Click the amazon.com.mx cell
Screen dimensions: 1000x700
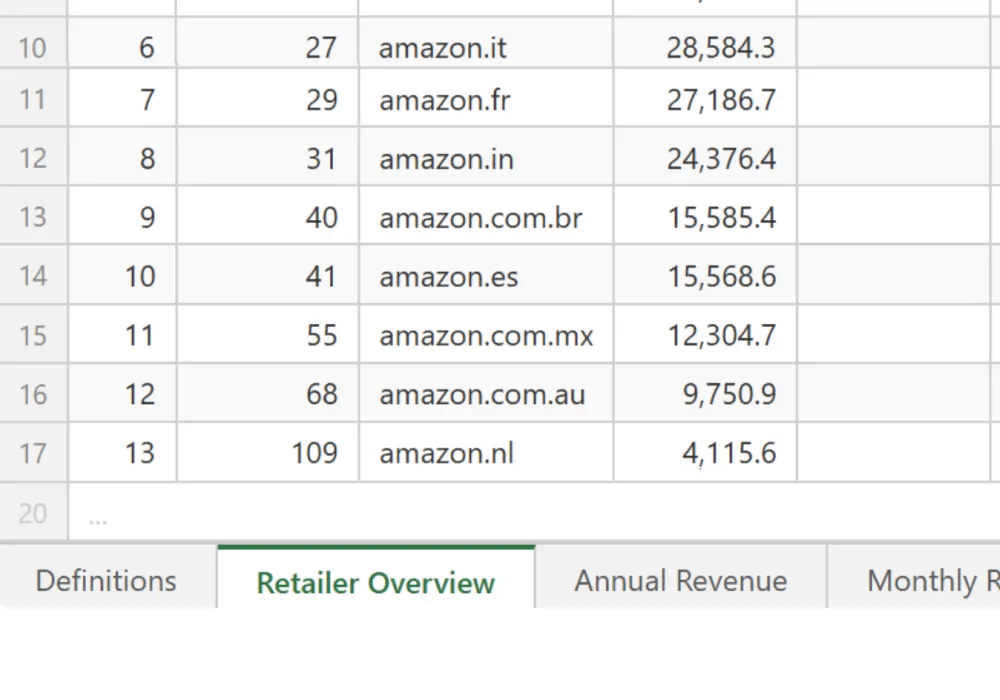click(485, 335)
